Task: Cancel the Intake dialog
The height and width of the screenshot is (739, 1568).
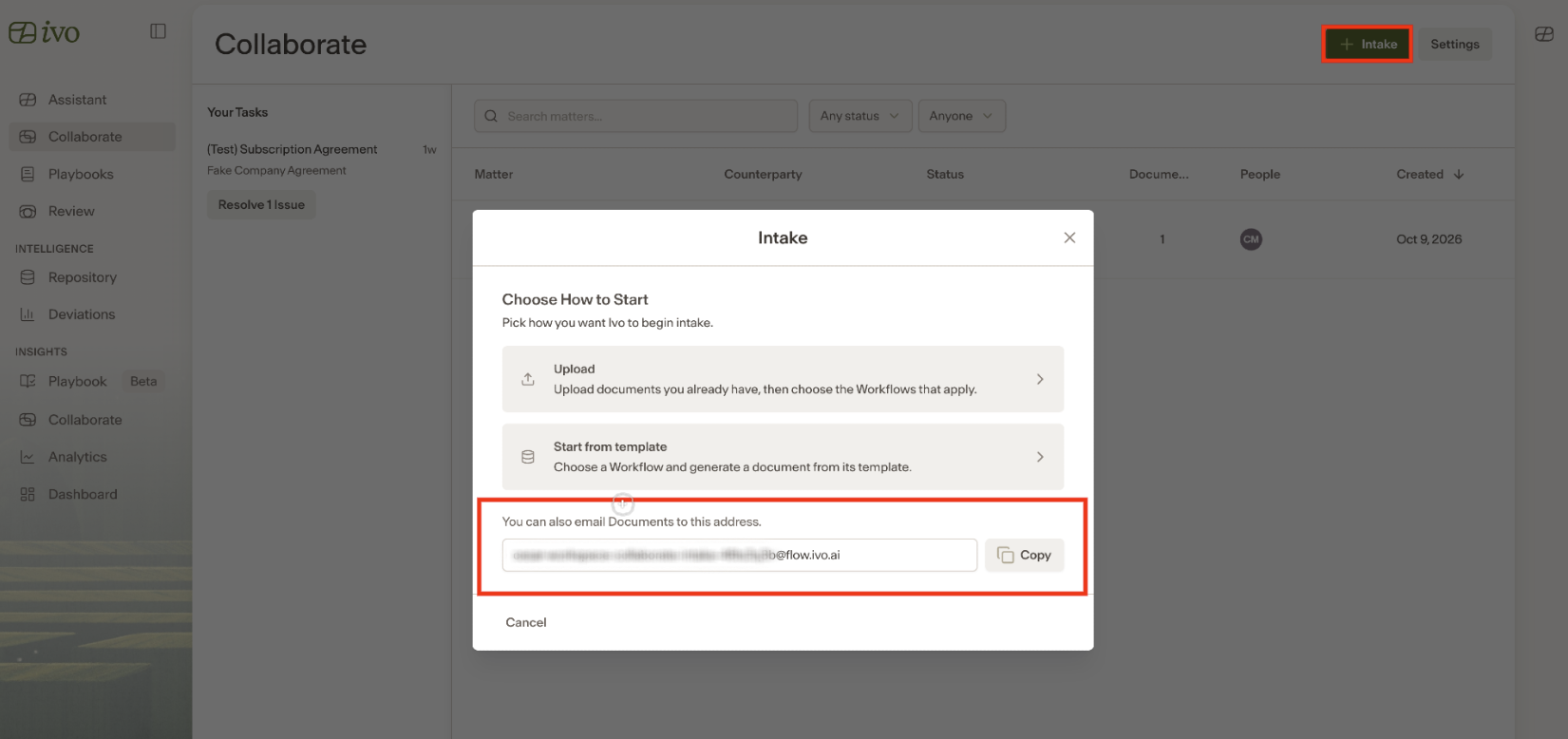Action: pyautogui.click(x=526, y=622)
